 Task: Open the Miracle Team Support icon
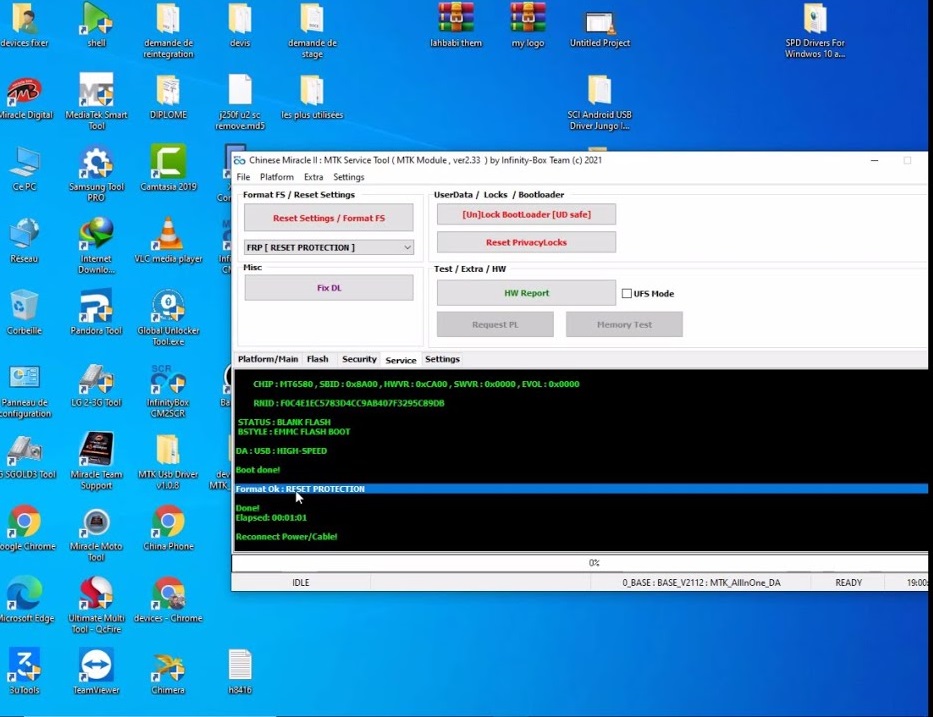[x=96, y=451]
